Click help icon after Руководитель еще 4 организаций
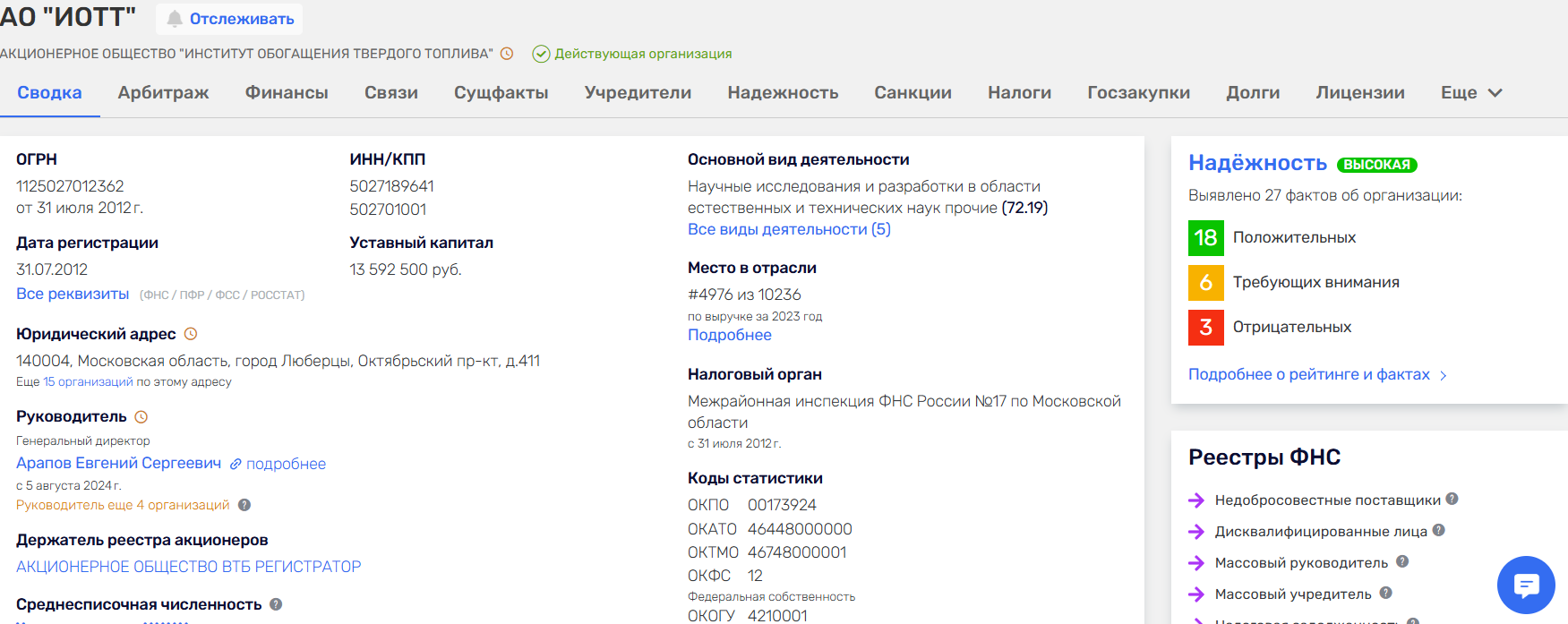This screenshot has height=624, width=1568. point(244,505)
